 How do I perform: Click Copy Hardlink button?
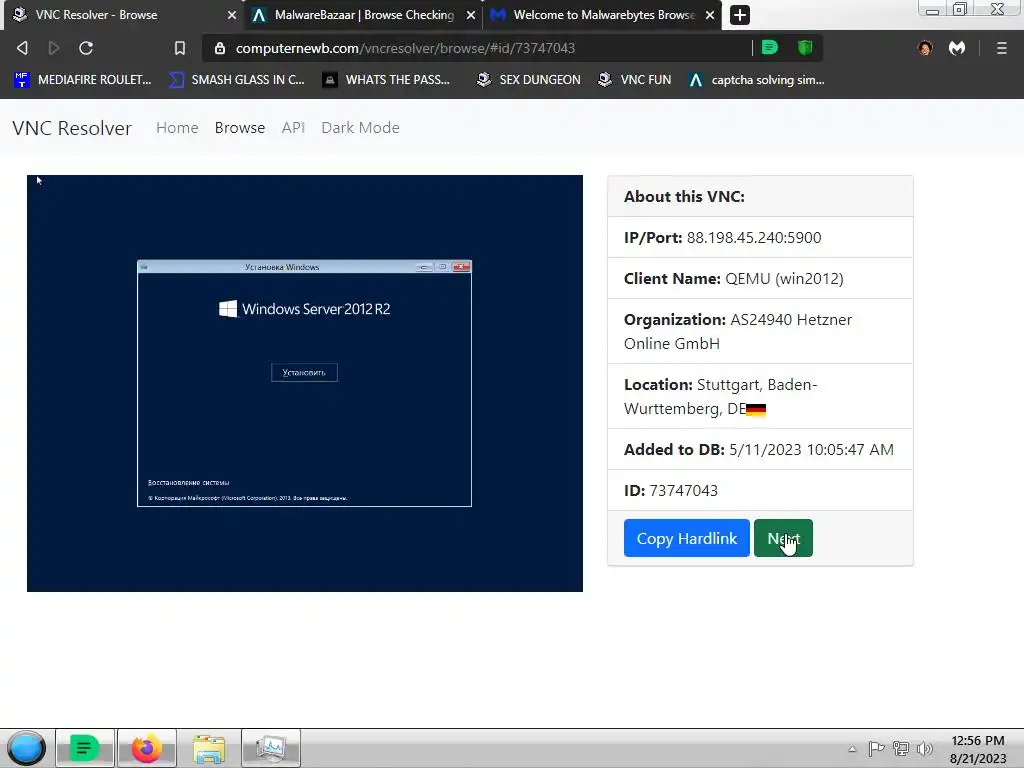point(686,538)
